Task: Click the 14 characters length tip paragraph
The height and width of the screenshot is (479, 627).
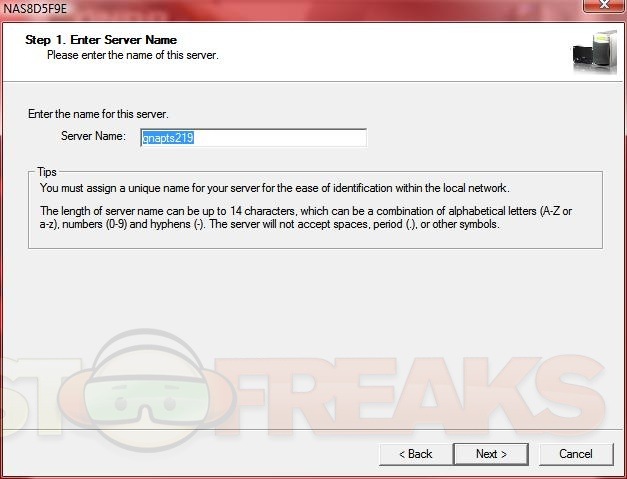Action: (x=306, y=218)
